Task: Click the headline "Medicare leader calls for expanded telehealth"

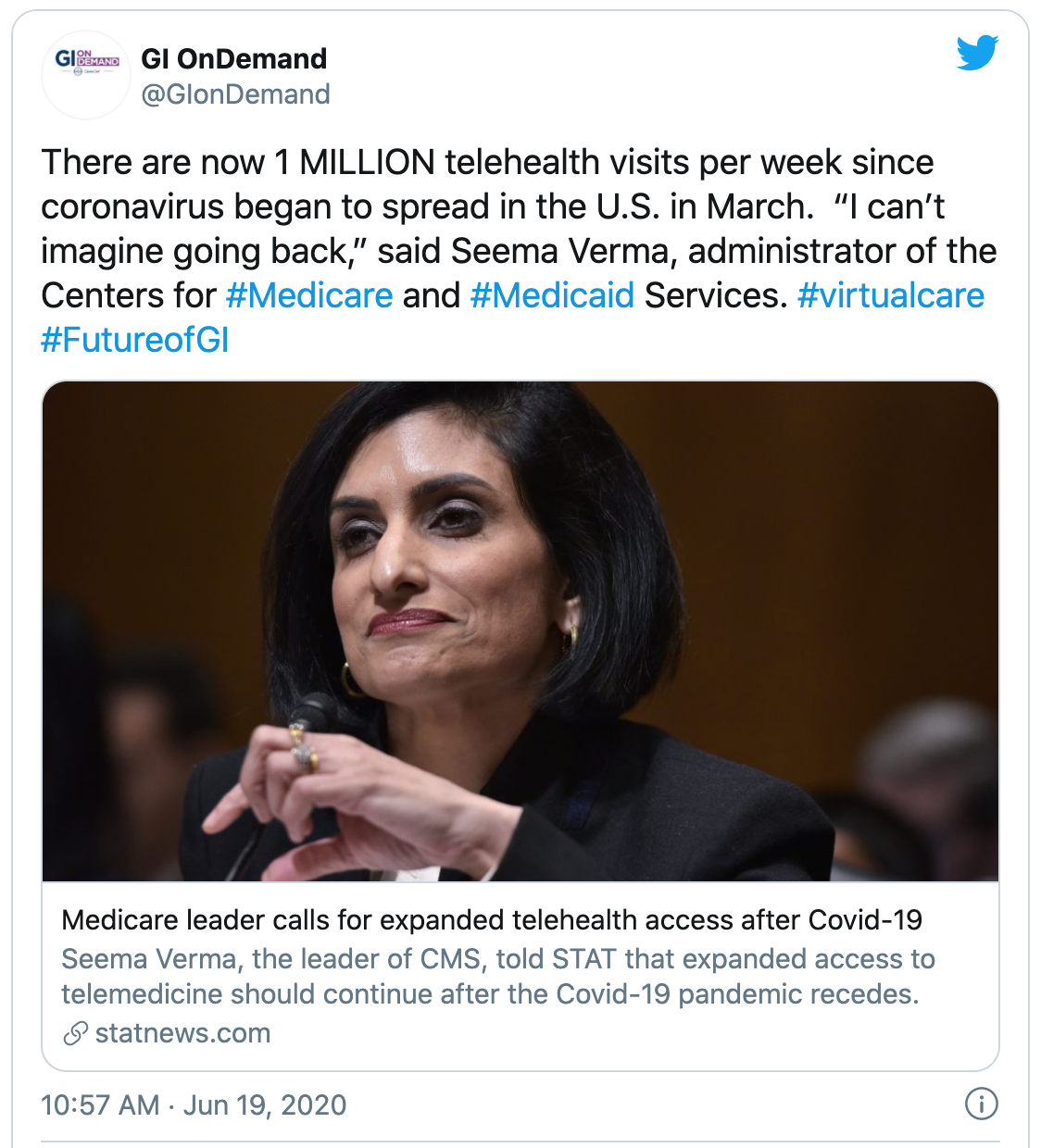Action: pyautogui.click(x=492, y=919)
